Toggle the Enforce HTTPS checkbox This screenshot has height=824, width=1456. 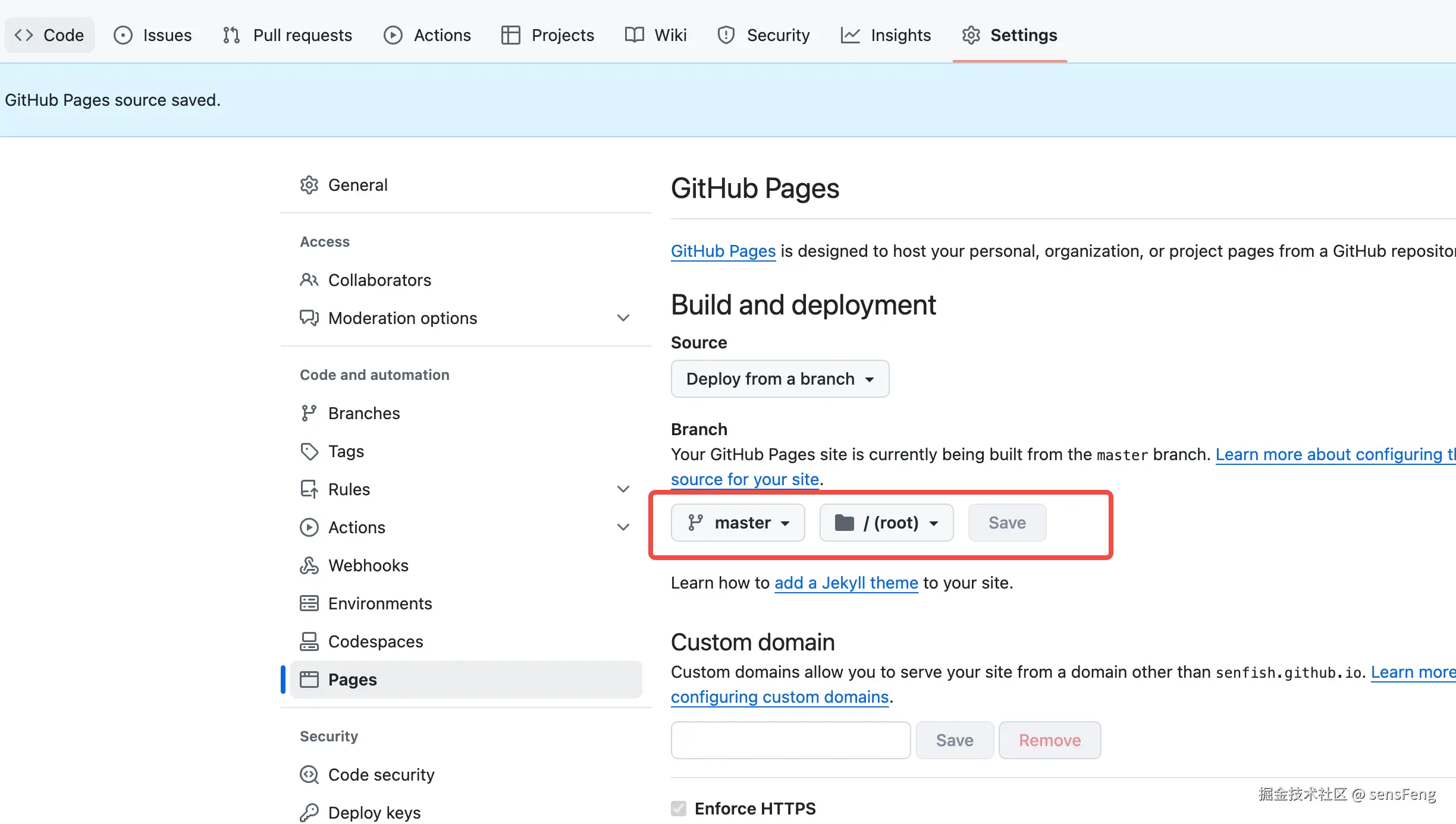(x=679, y=809)
